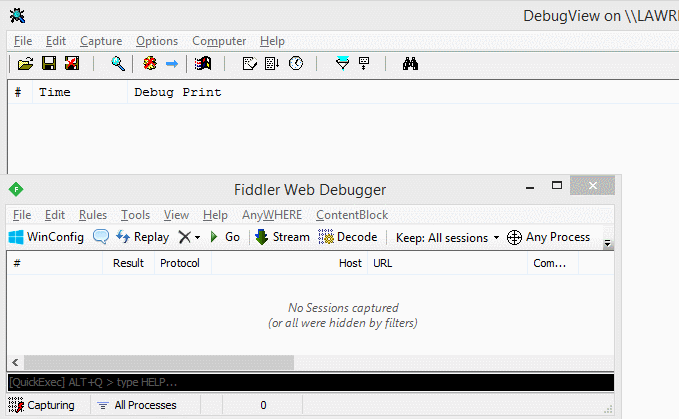Screen dimensions: 679x419
Task: Minimize the Fiddler Web Debugger window
Action: pos(530,186)
